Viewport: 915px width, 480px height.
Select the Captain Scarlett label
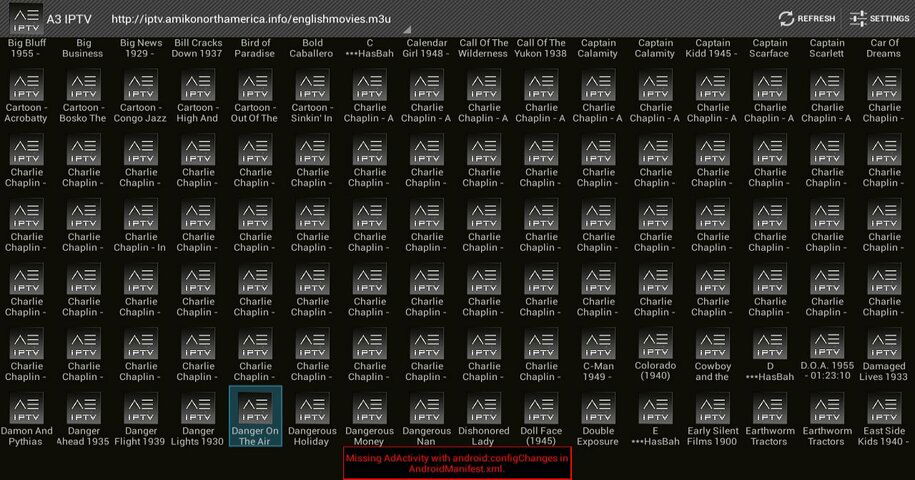[826, 48]
